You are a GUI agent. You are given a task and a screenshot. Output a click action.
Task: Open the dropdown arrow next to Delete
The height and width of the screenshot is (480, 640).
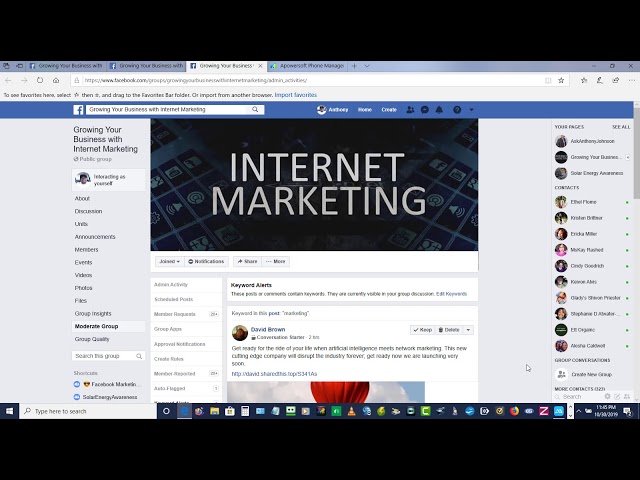(468, 330)
